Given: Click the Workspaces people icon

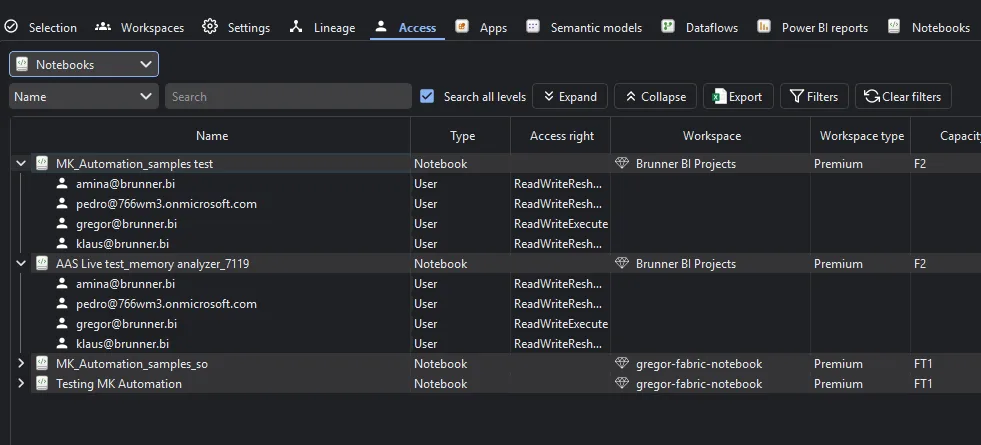Looking at the screenshot, I should [103, 27].
